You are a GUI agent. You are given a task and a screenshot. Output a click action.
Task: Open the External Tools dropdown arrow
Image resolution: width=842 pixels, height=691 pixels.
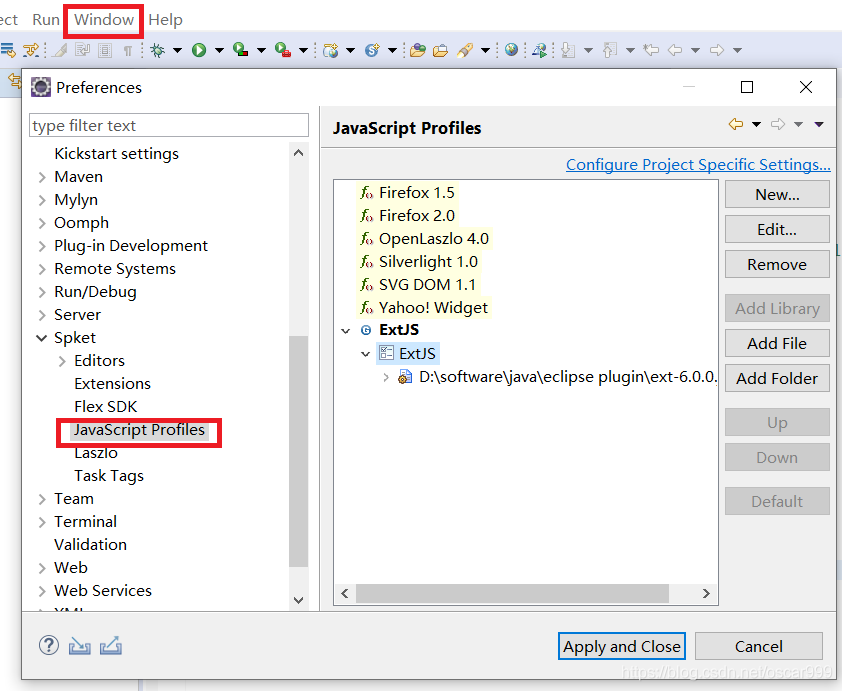(x=303, y=50)
